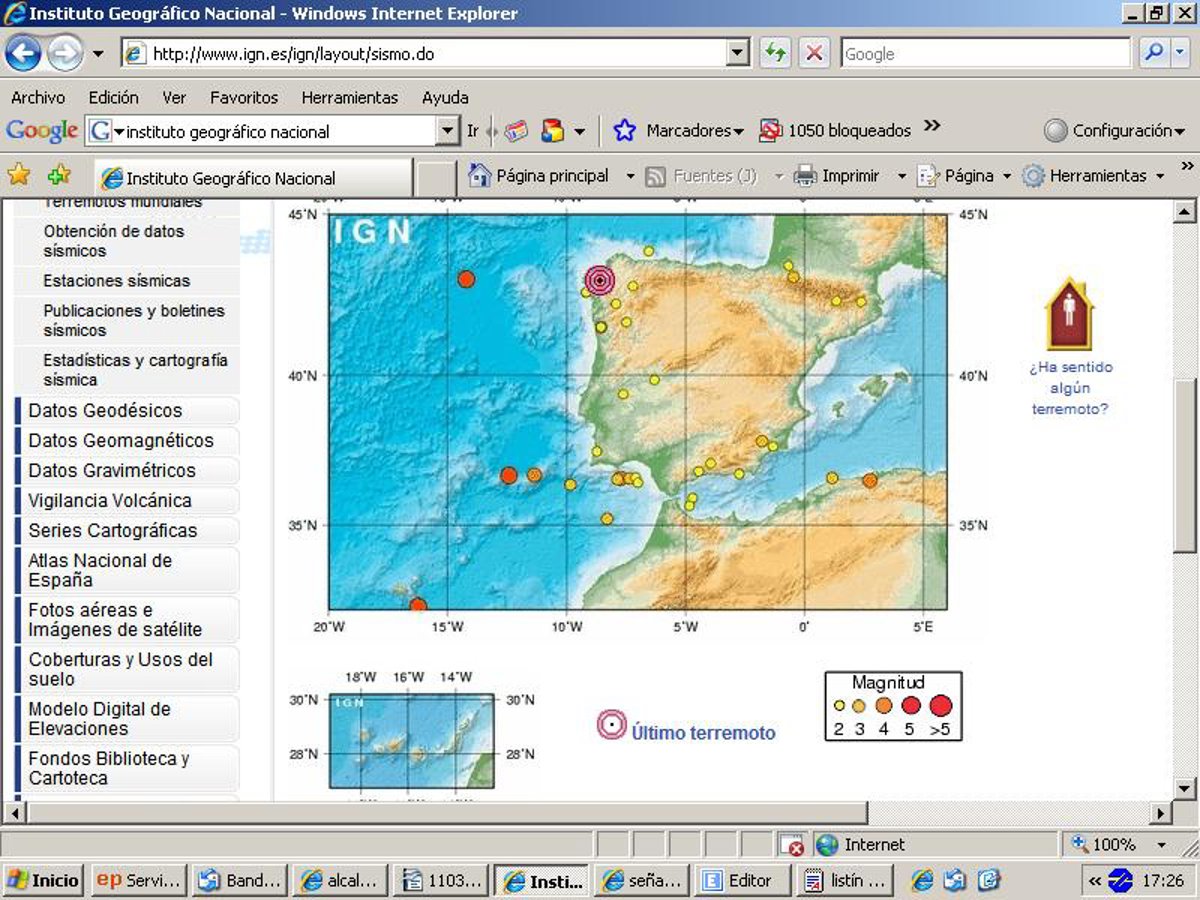Click the Inicio start button

coord(43,880)
